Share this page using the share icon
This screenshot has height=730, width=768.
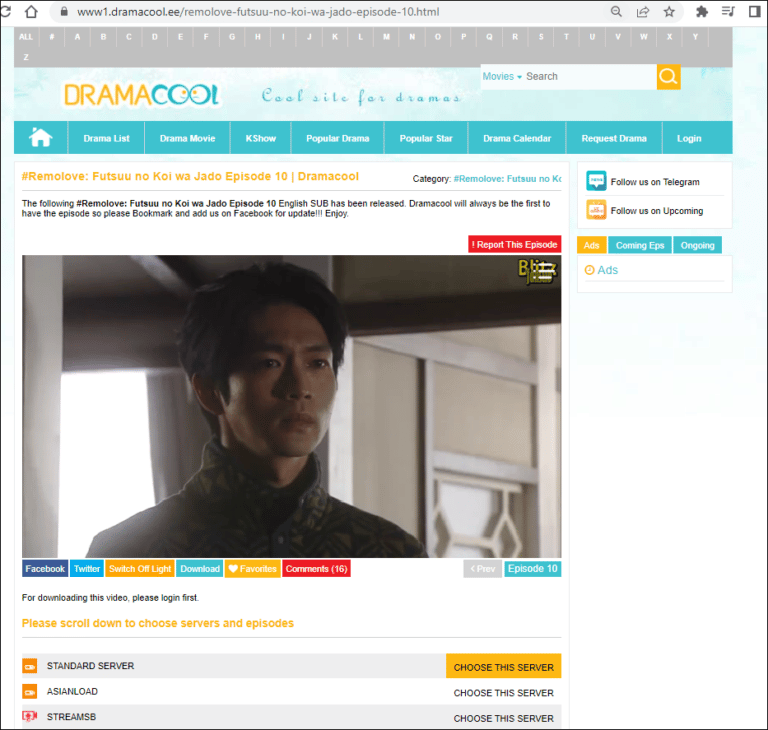pyautogui.click(x=643, y=11)
